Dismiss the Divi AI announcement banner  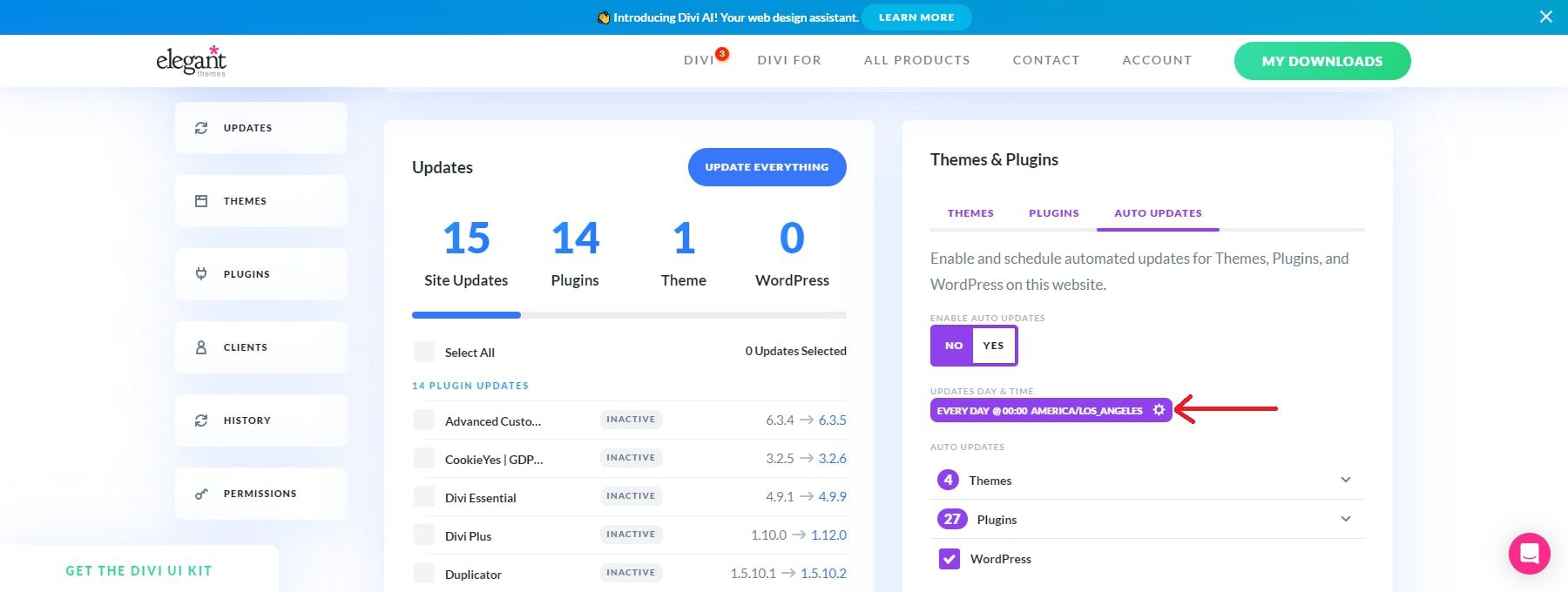click(x=1545, y=17)
